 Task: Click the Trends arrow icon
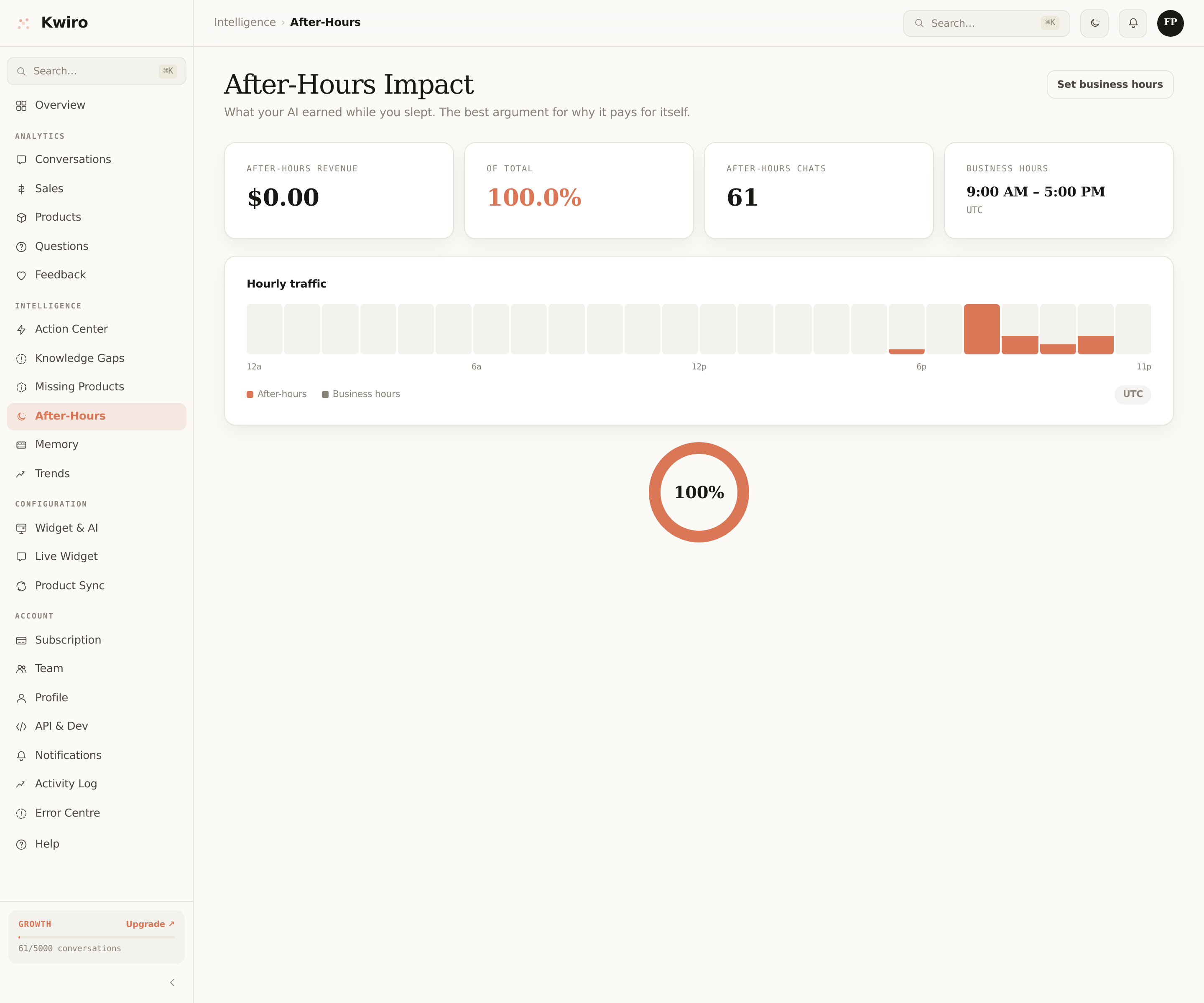(21, 474)
